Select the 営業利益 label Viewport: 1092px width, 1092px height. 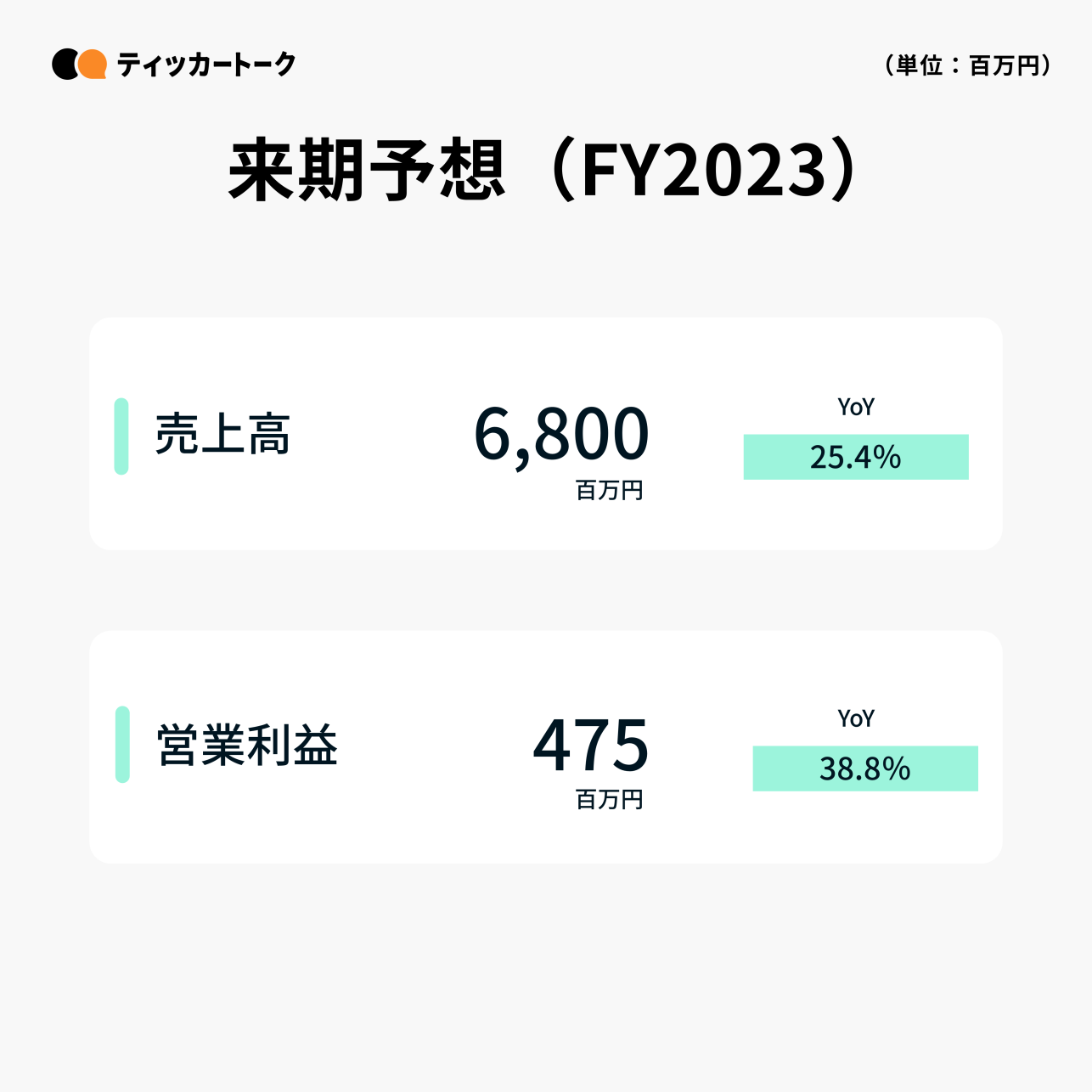[247, 746]
